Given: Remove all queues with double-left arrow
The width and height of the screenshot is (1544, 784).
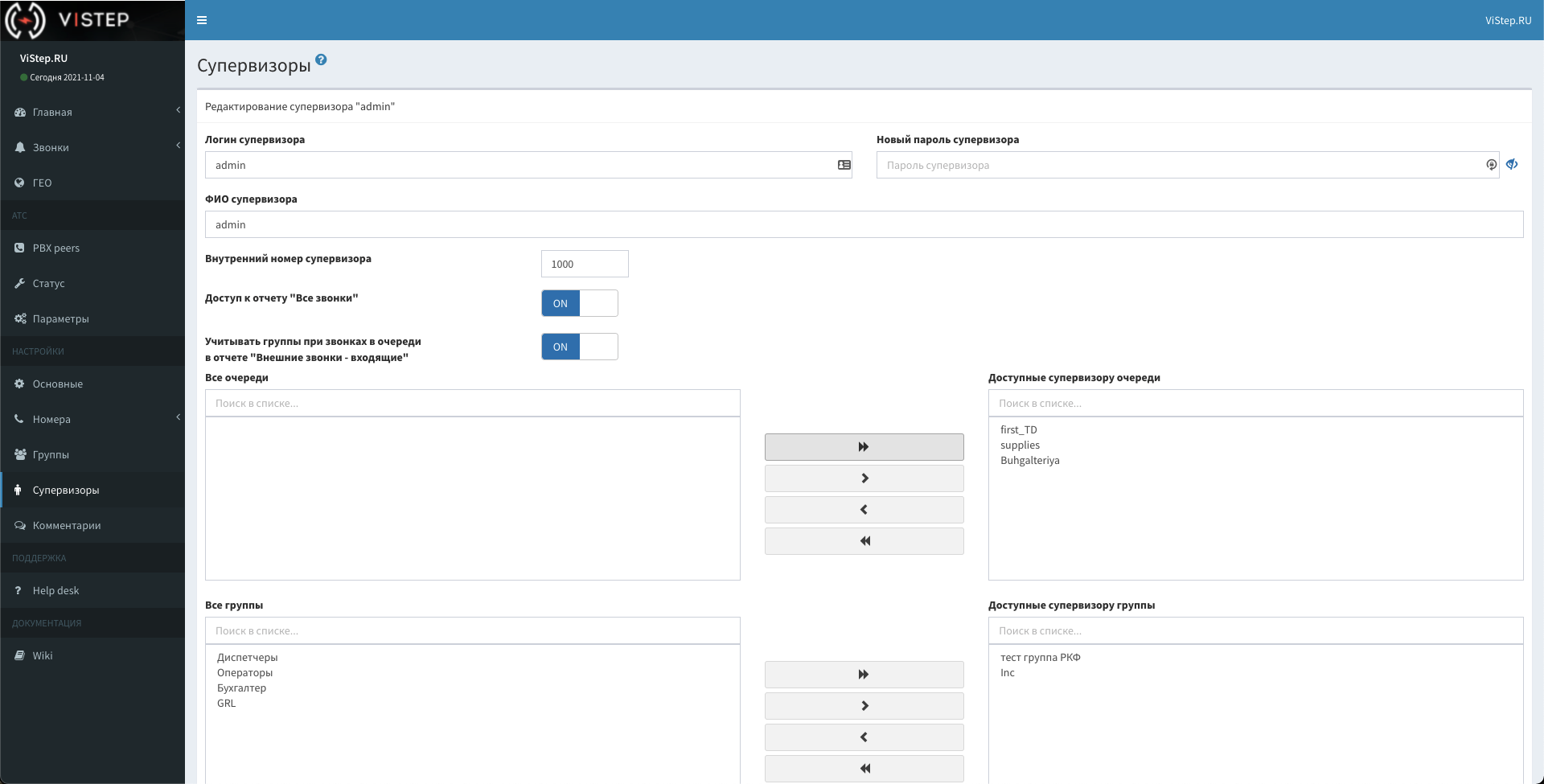Looking at the screenshot, I should (864, 541).
